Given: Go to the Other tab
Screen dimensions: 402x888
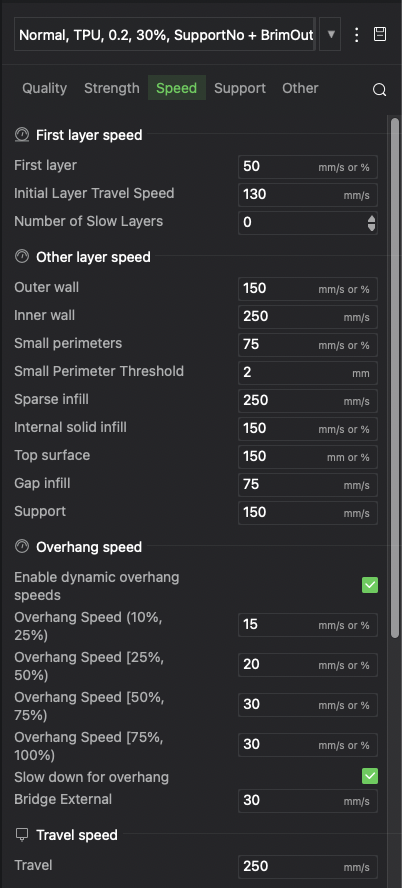Looking at the screenshot, I should tap(300, 88).
